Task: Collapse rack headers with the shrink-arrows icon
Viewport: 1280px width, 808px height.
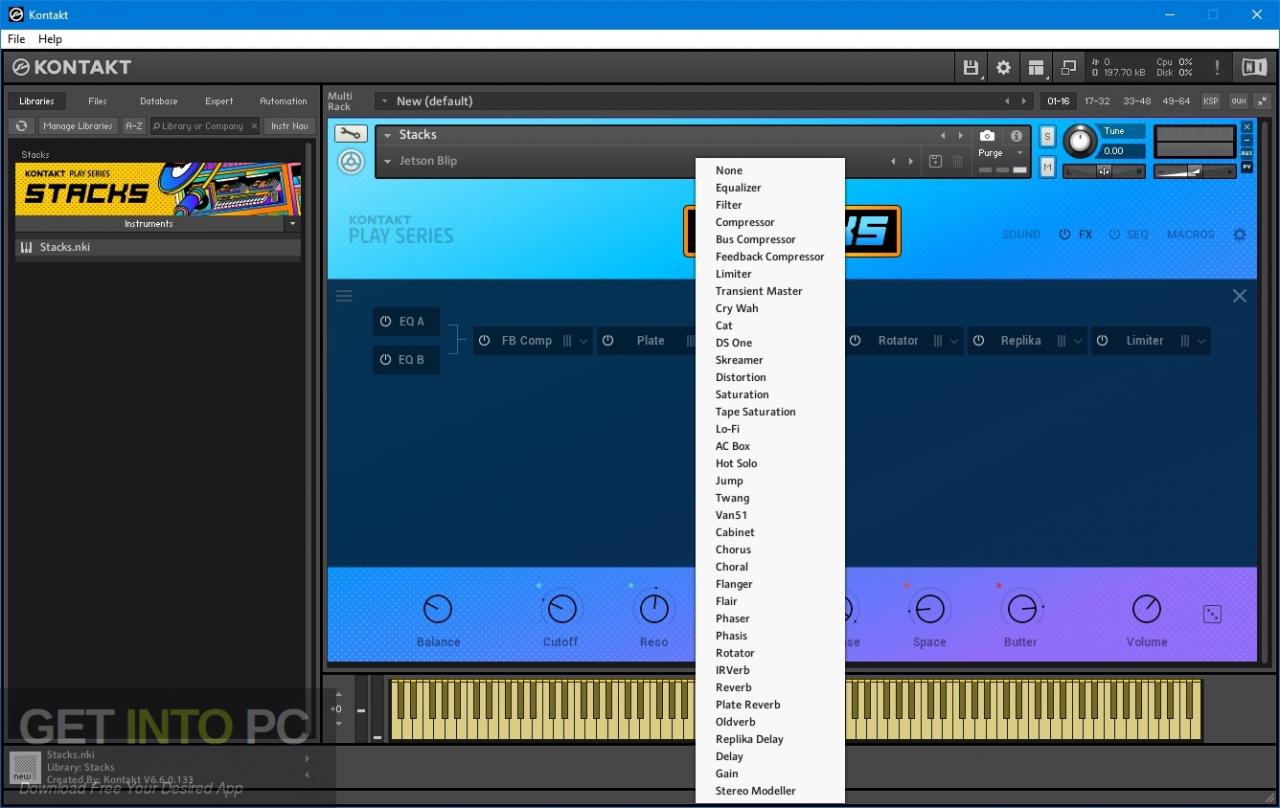Action: [1261, 101]
